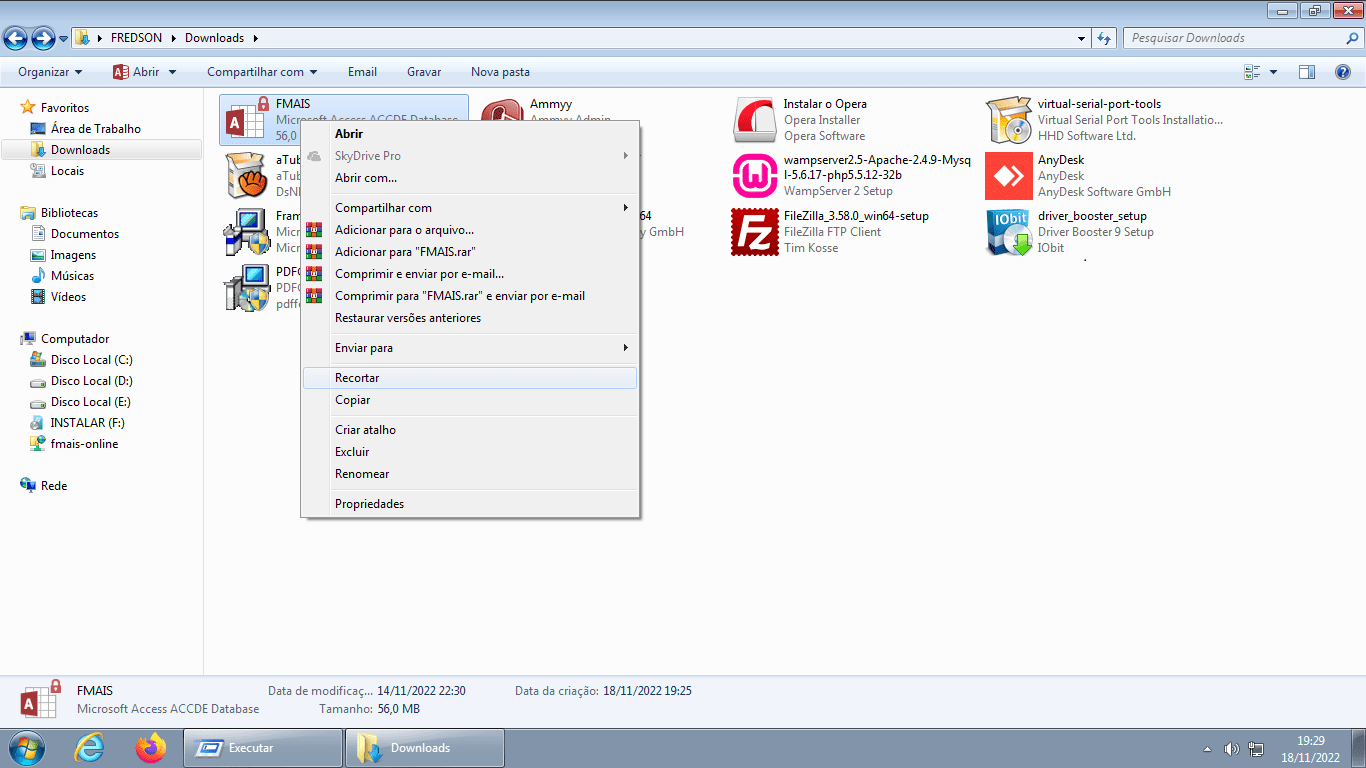This screenshot has width=1366, height=768.
Task: Click the Nova pasta toolbar button
Action: coord(500,72)
